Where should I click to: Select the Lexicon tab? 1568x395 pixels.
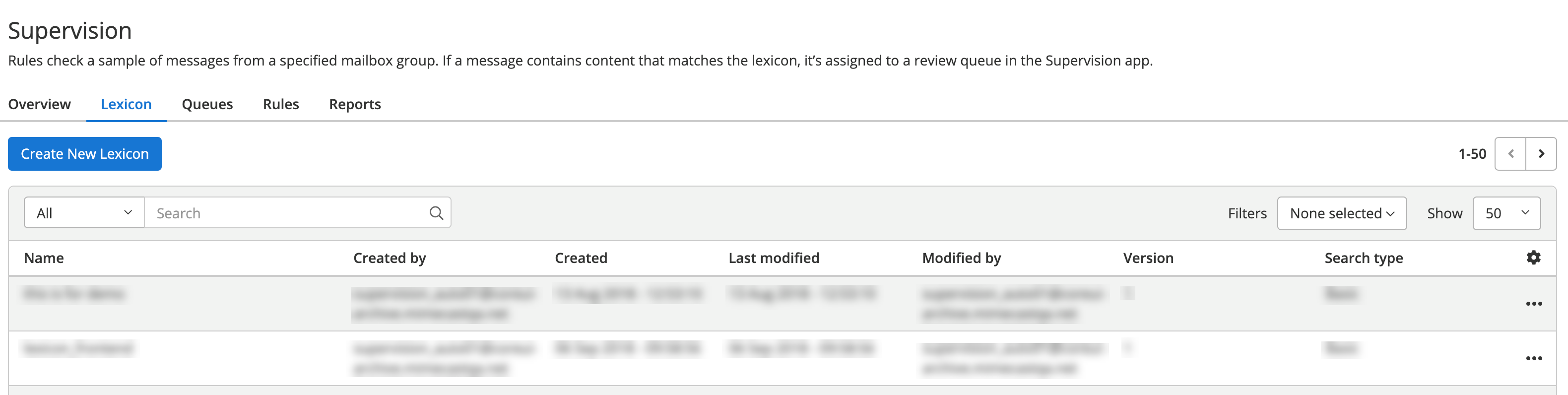tap(126, 104)
